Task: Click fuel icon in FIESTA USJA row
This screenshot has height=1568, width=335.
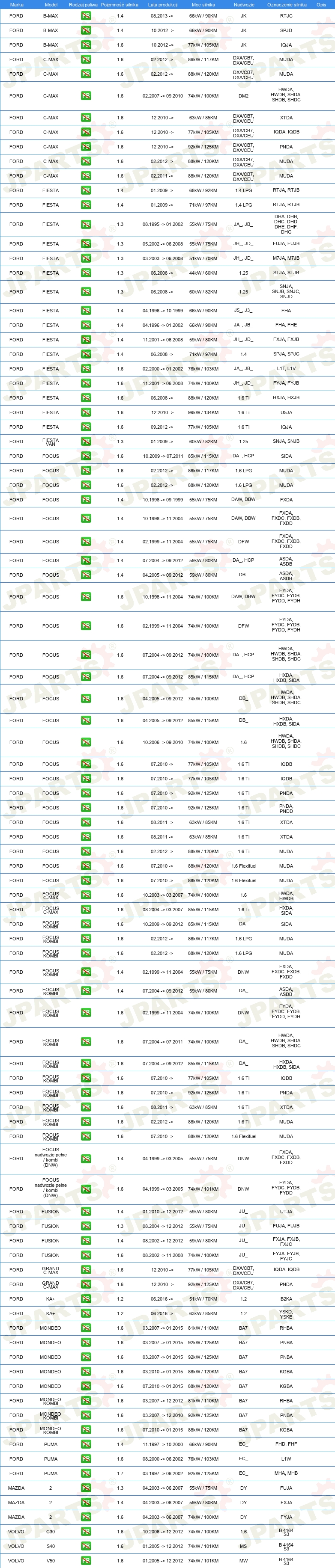Action: click(x=86, y=413)
